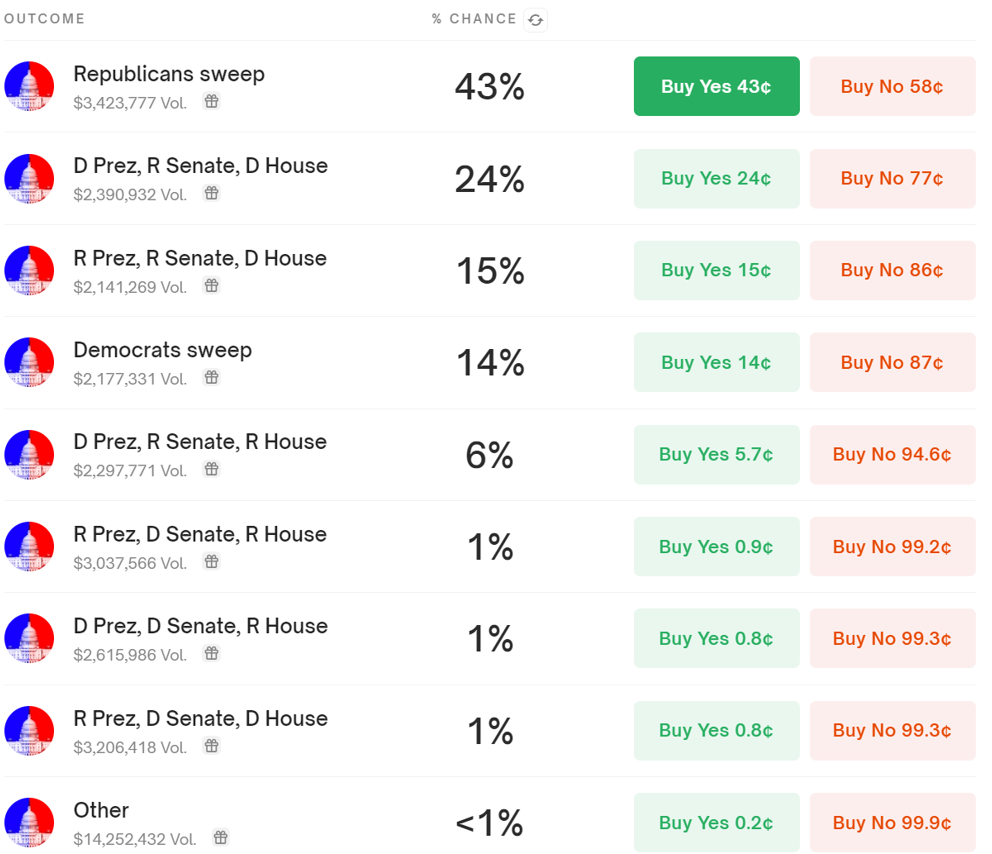Viewport: 992px width, 854px height.
Task: Click the refresh icon beside % Chance
Action: (x=536, y=20)
